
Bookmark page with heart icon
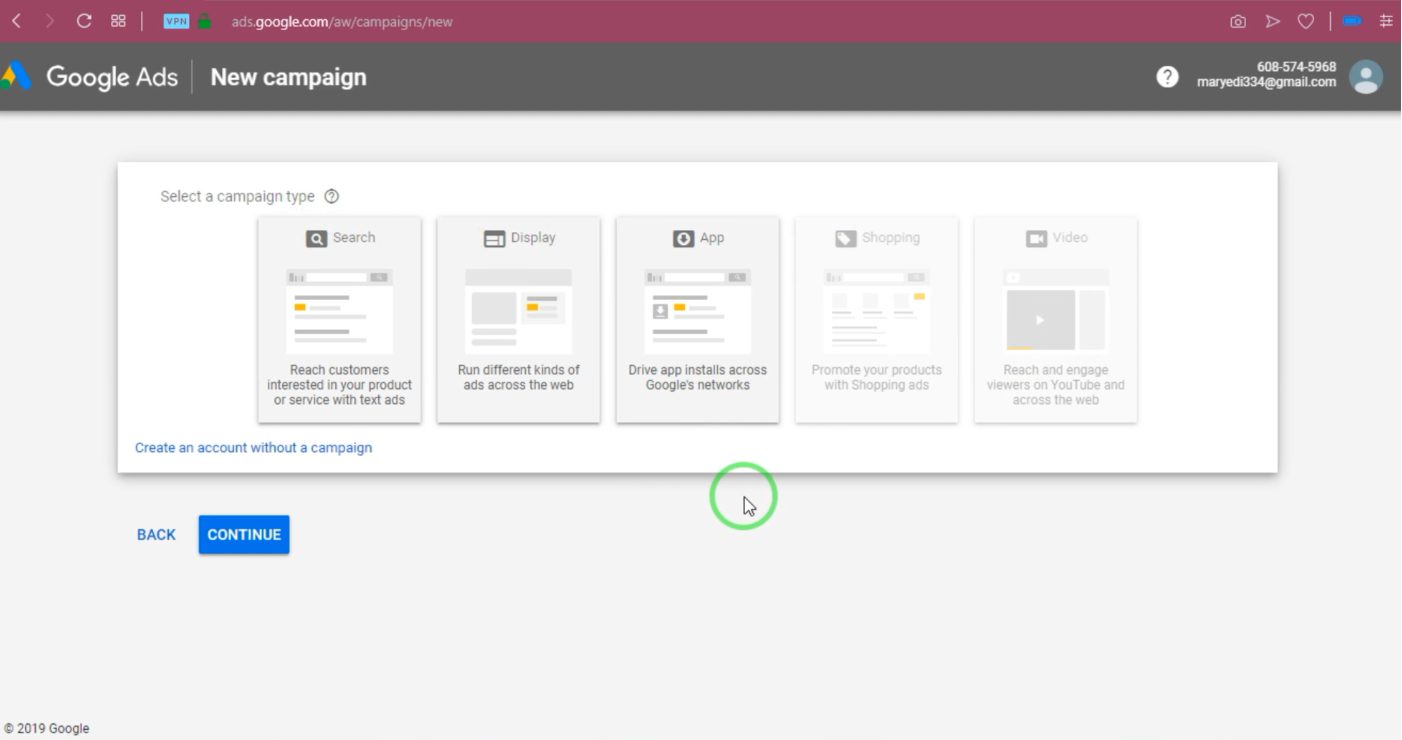point(1306,21)
